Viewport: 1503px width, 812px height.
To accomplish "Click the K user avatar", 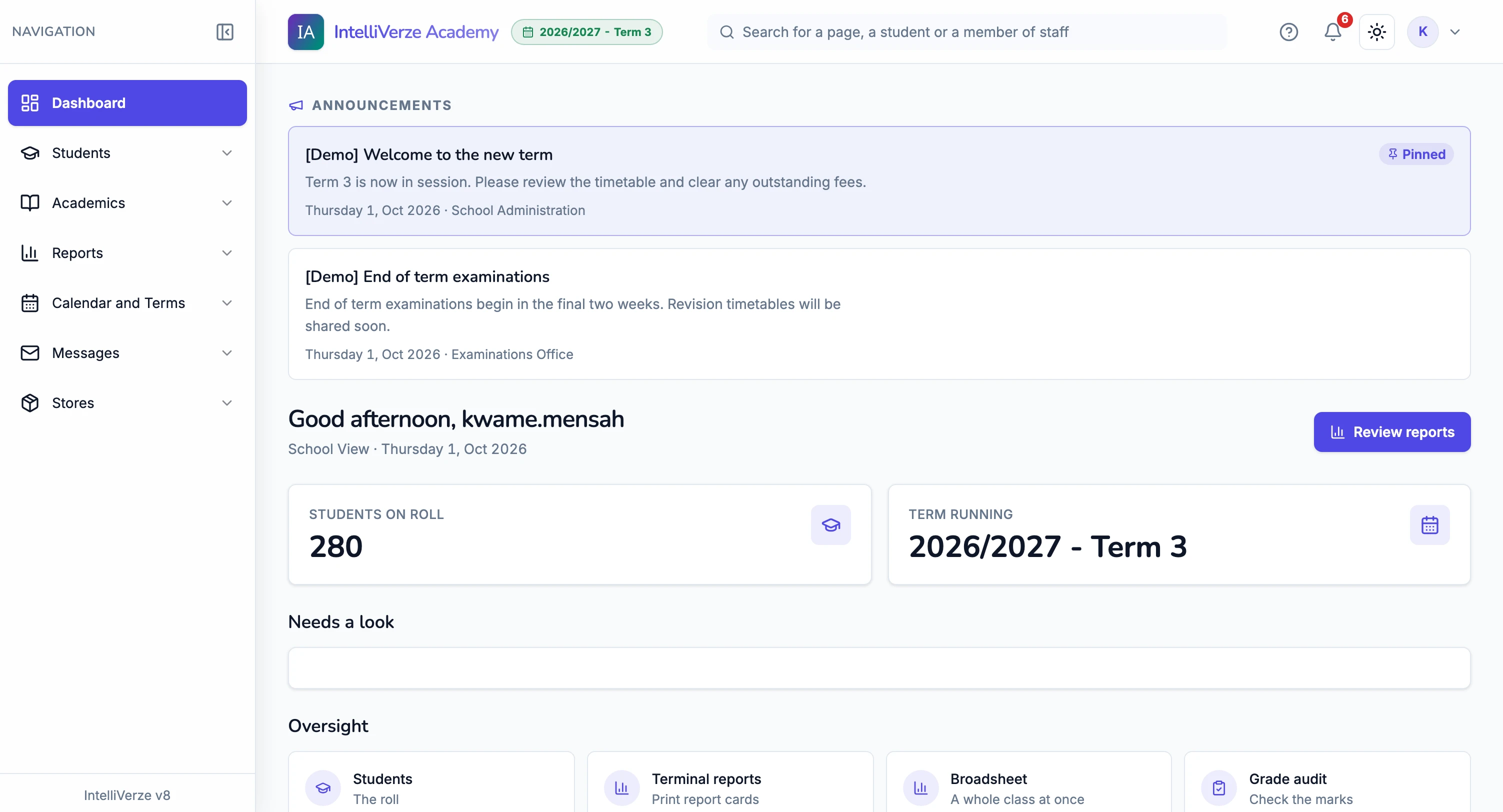I will click(x=1422, y=31).
